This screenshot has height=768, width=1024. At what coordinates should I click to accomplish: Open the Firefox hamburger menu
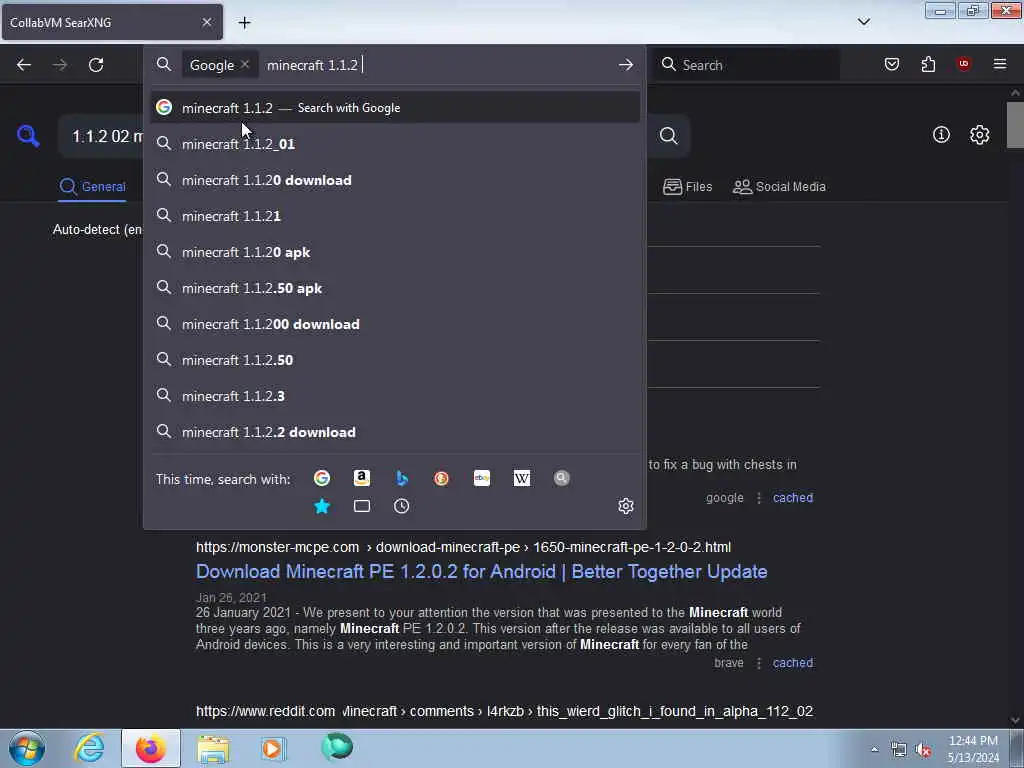click(x=999, y=64)
